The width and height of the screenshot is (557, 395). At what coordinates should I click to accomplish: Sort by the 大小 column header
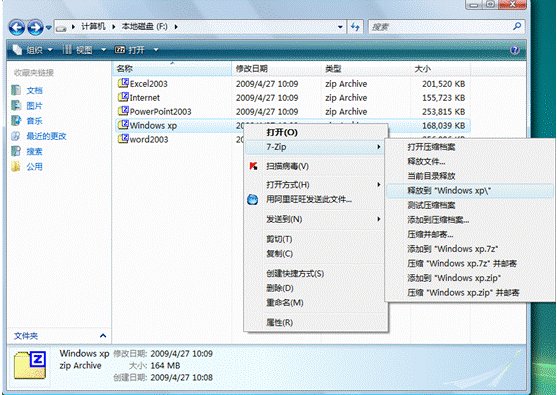point(440,69)
